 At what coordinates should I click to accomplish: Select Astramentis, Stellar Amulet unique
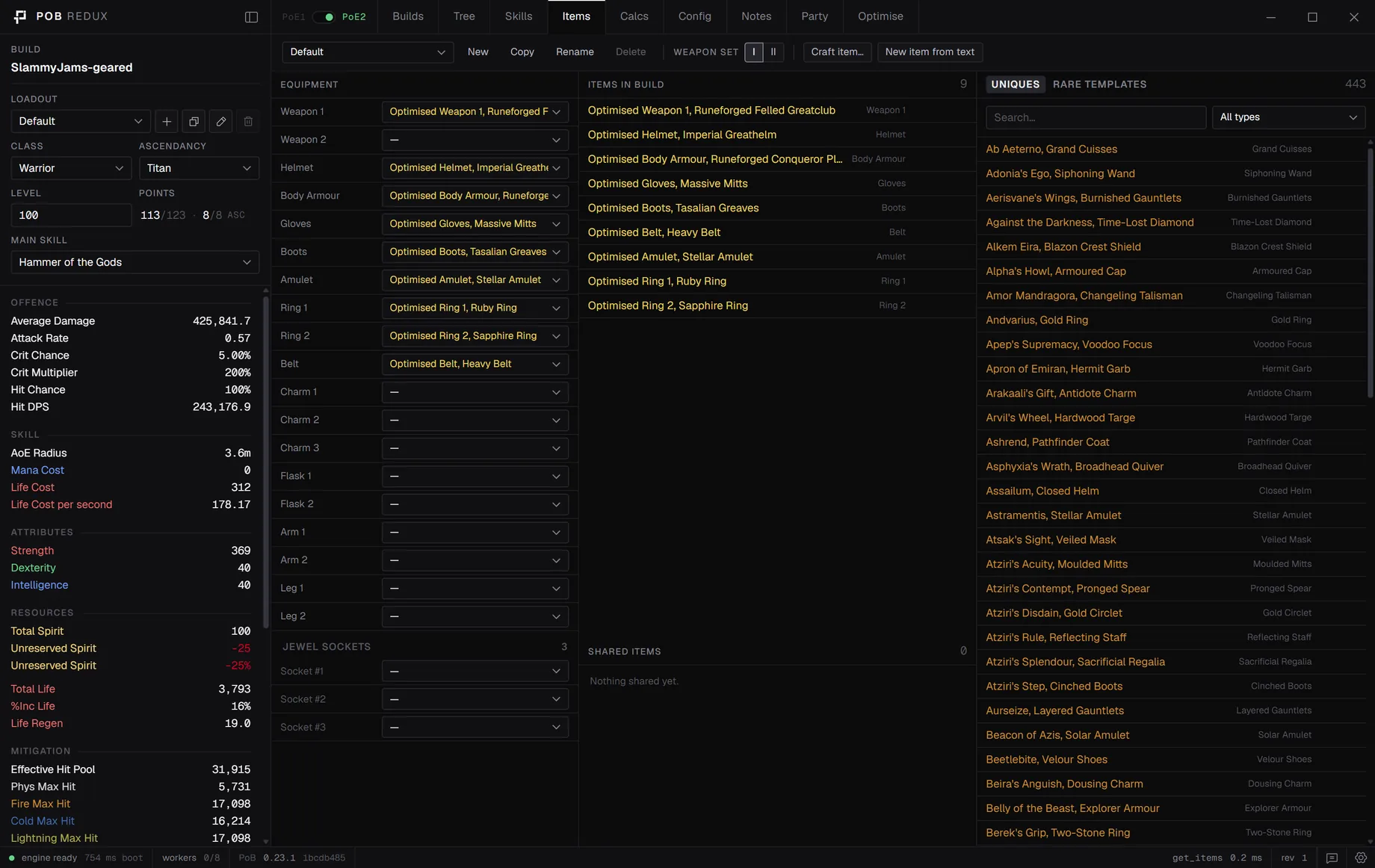point(1171,515)
